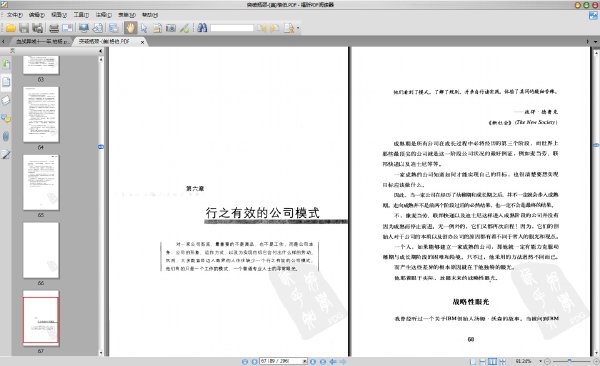Select page 63 thumbnail
600x366 pixels.
[x=41, y=65]
